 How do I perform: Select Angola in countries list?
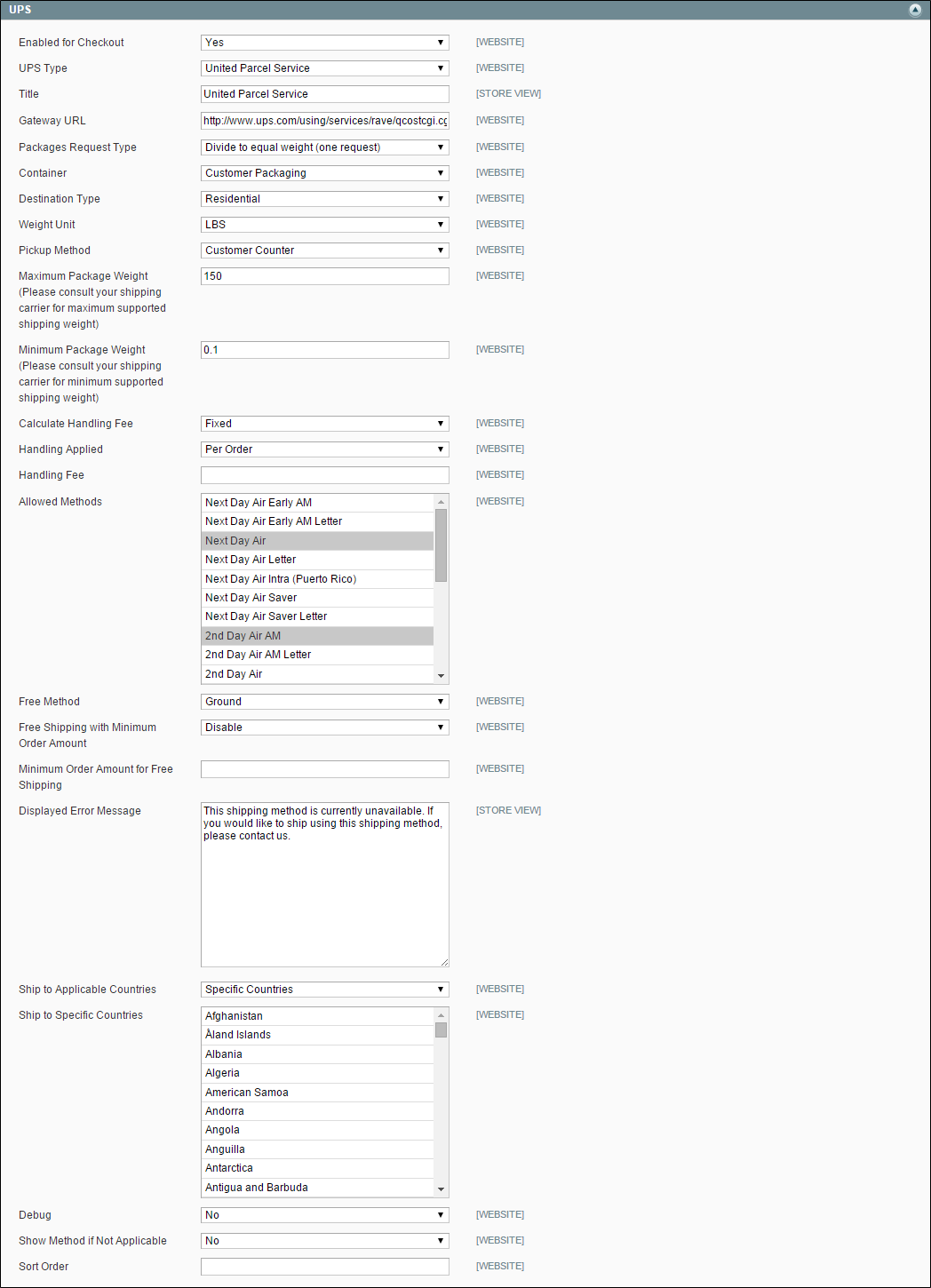318,1130
